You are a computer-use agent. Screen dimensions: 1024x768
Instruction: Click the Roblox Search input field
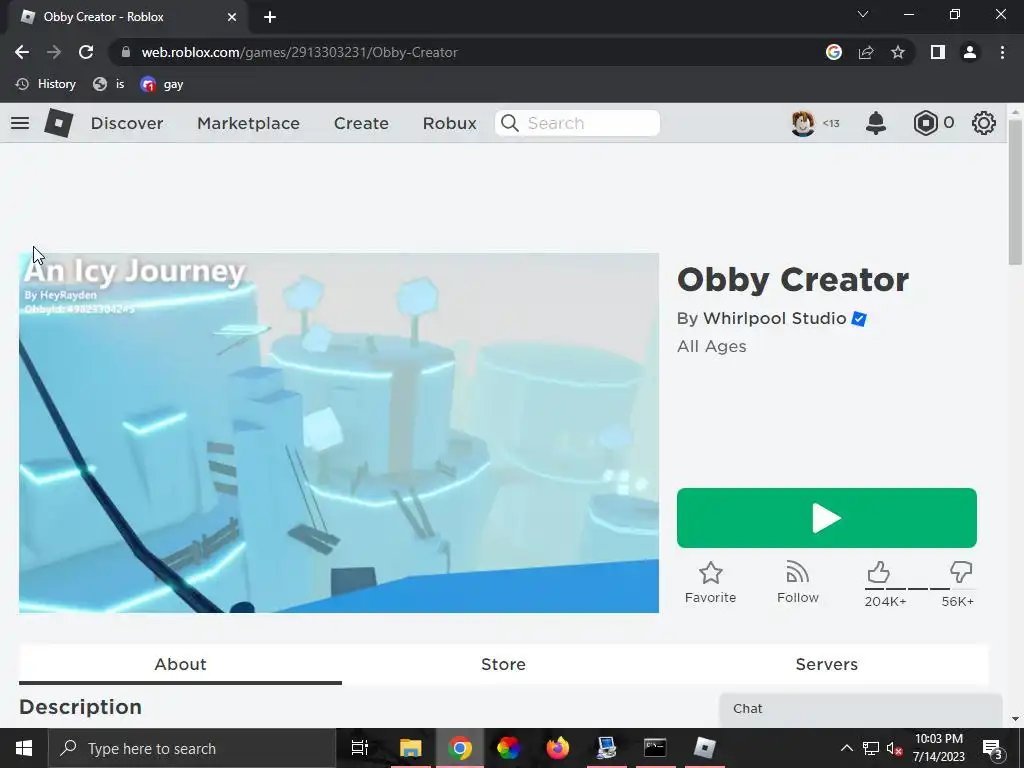577,123
